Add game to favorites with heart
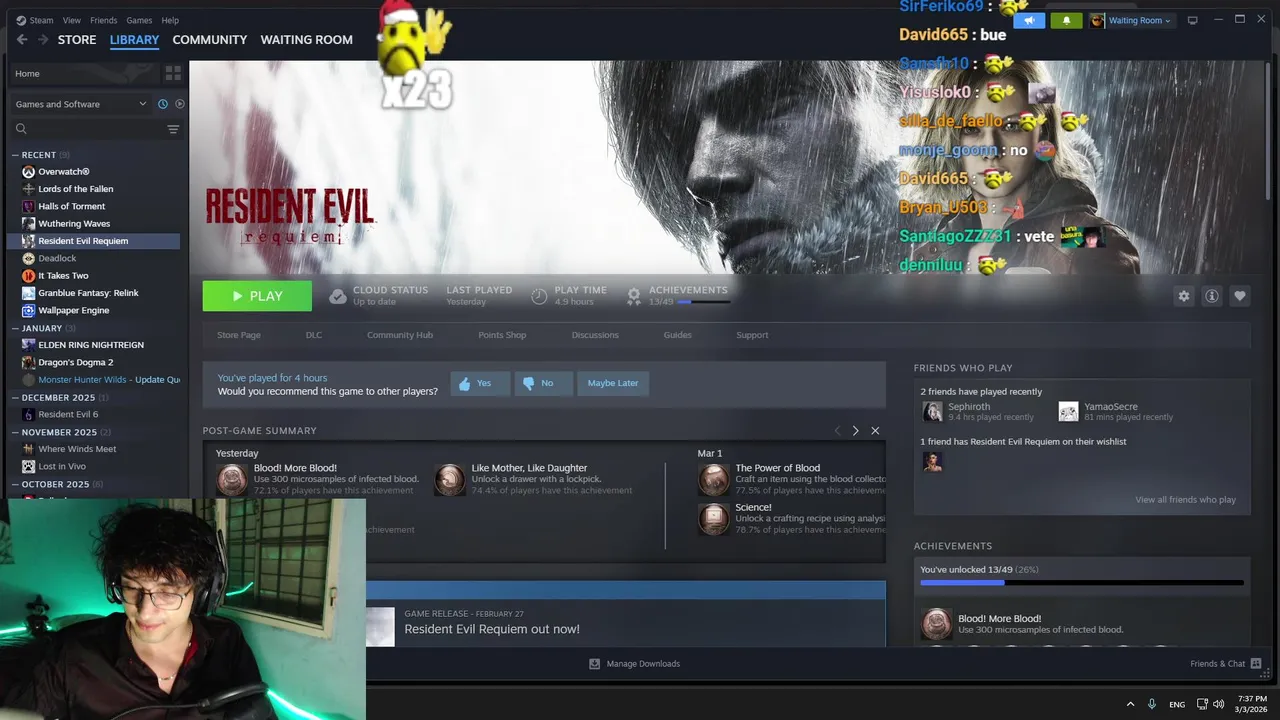The image size is (1280, 720). tap(1240, 296)
